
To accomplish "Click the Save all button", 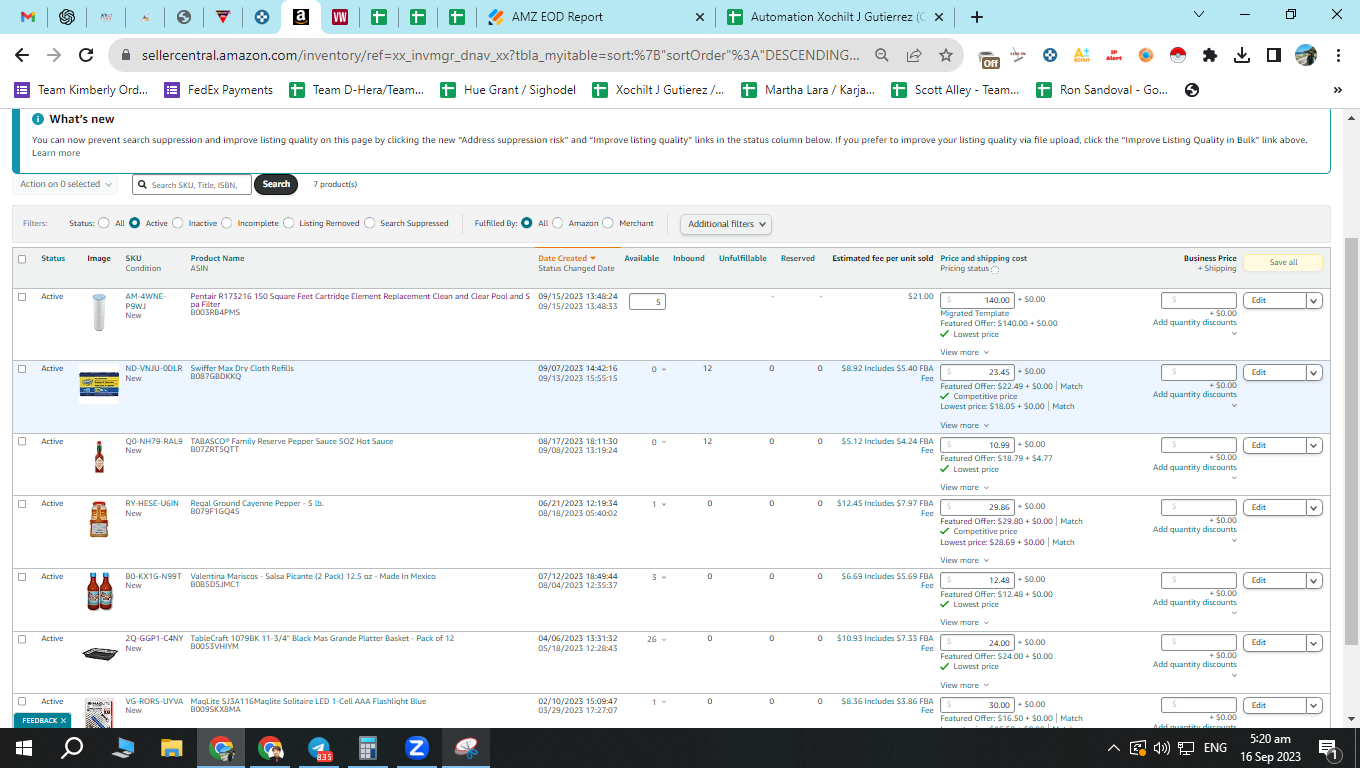I will click(1283, 262).
